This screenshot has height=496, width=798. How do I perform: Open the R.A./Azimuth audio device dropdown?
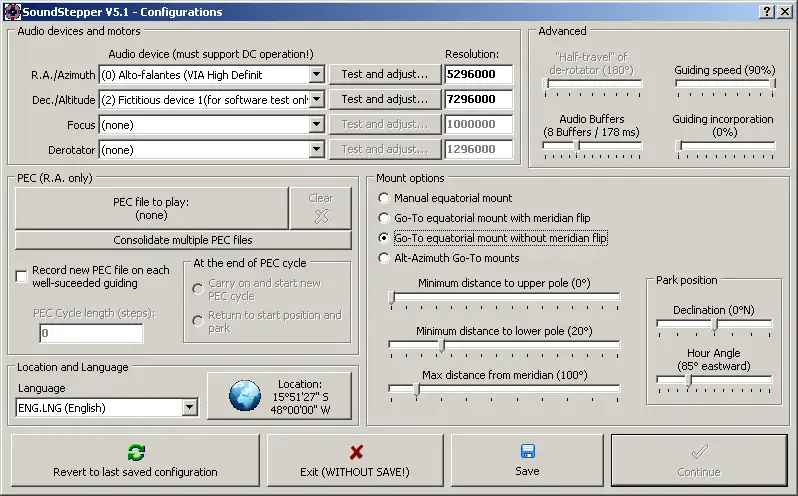point(317,75)
